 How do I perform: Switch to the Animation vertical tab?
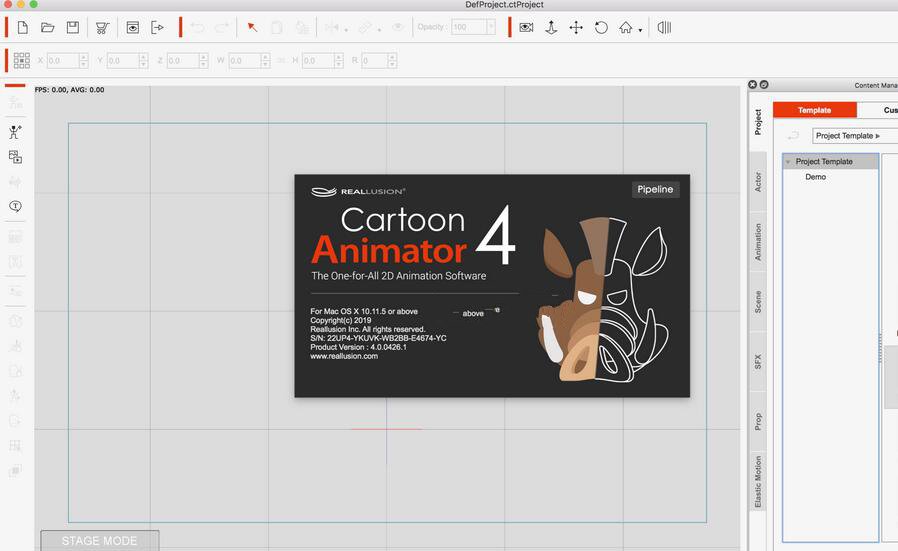[758, 242]
